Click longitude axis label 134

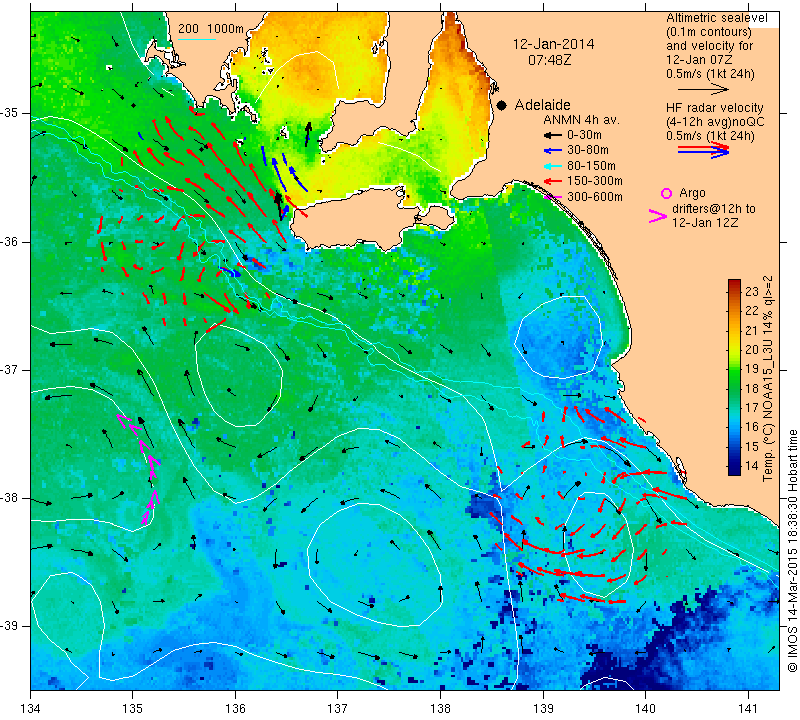click(31, 709)
